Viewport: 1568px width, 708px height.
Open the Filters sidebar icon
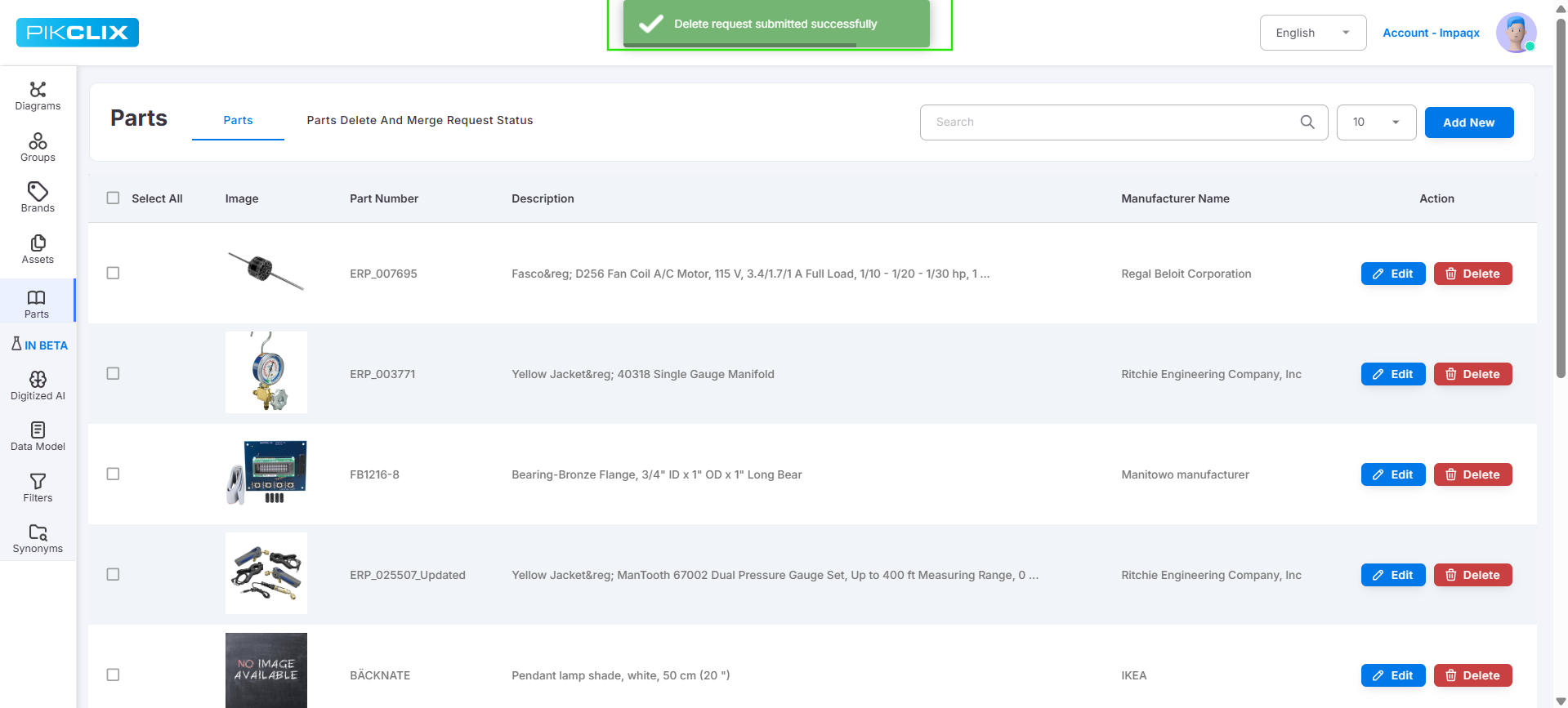(x=38, y=488)
